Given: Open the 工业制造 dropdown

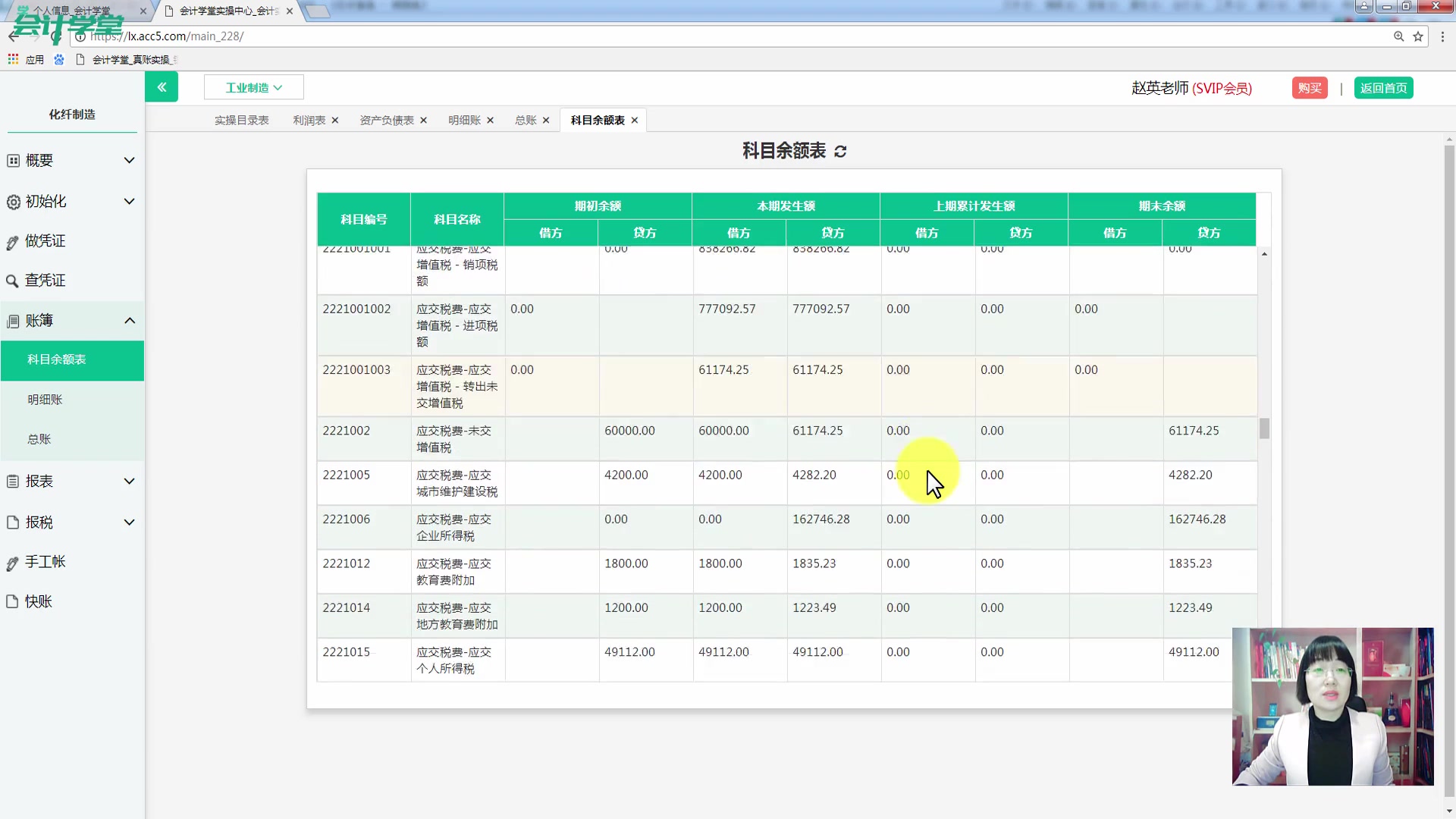Looking at the screenshot, I should coord(253,86).
